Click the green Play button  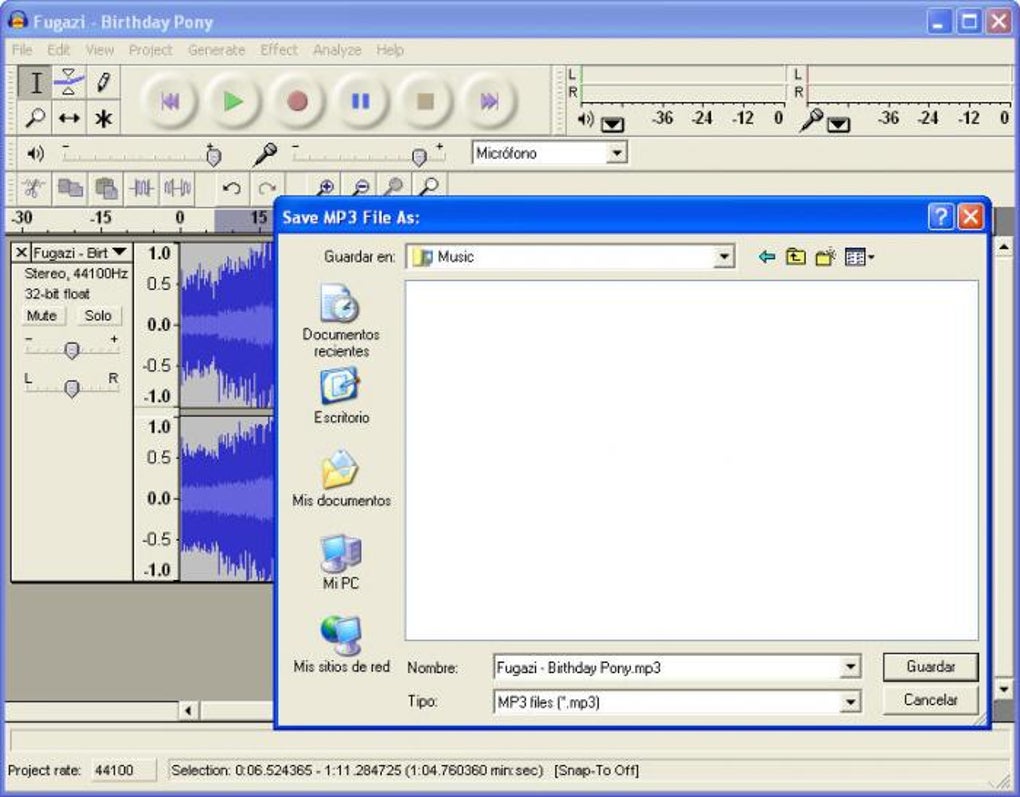[x=234, y=101]
